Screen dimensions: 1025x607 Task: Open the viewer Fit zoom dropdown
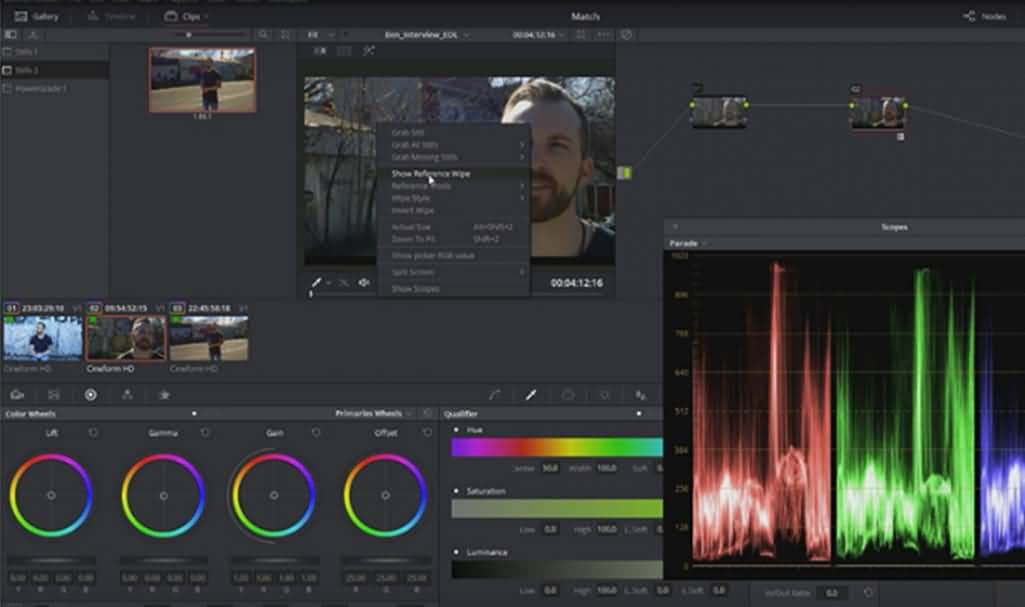pos(318,34)
